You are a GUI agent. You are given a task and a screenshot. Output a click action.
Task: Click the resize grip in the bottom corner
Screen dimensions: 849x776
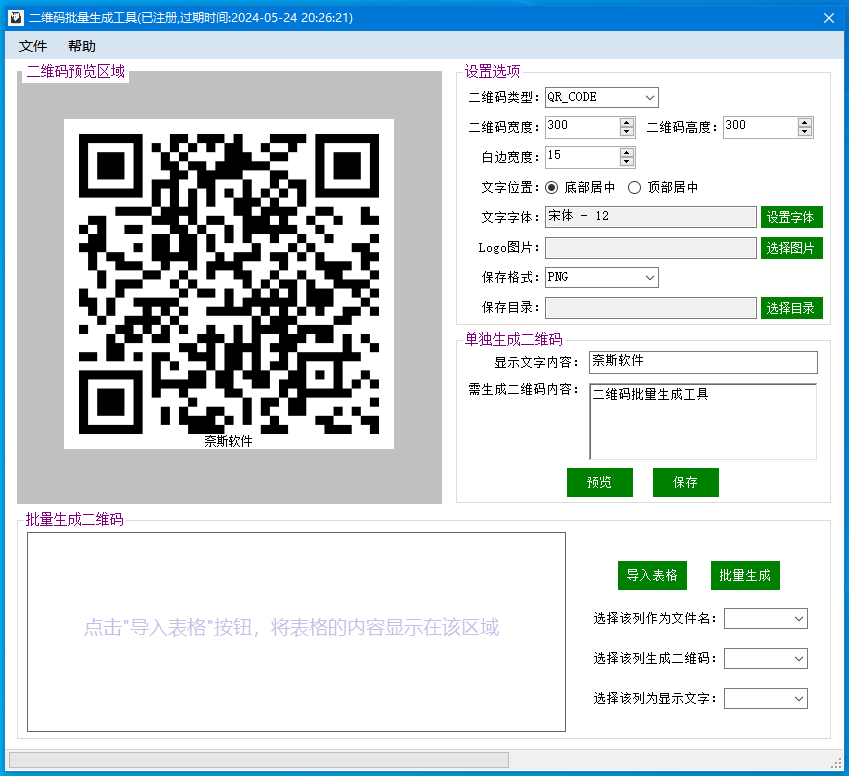[x=836, y=762]
